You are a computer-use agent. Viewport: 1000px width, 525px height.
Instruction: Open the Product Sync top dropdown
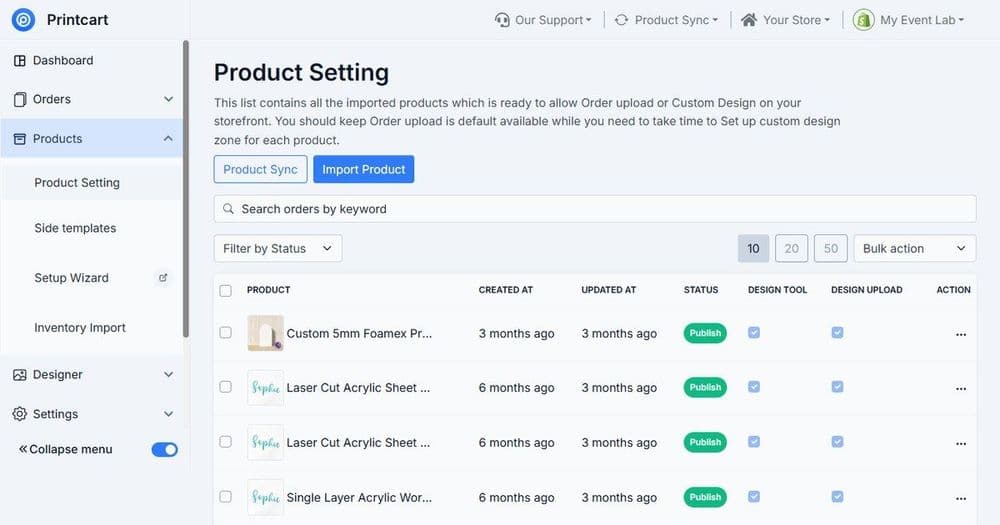[x=666, y=20]
